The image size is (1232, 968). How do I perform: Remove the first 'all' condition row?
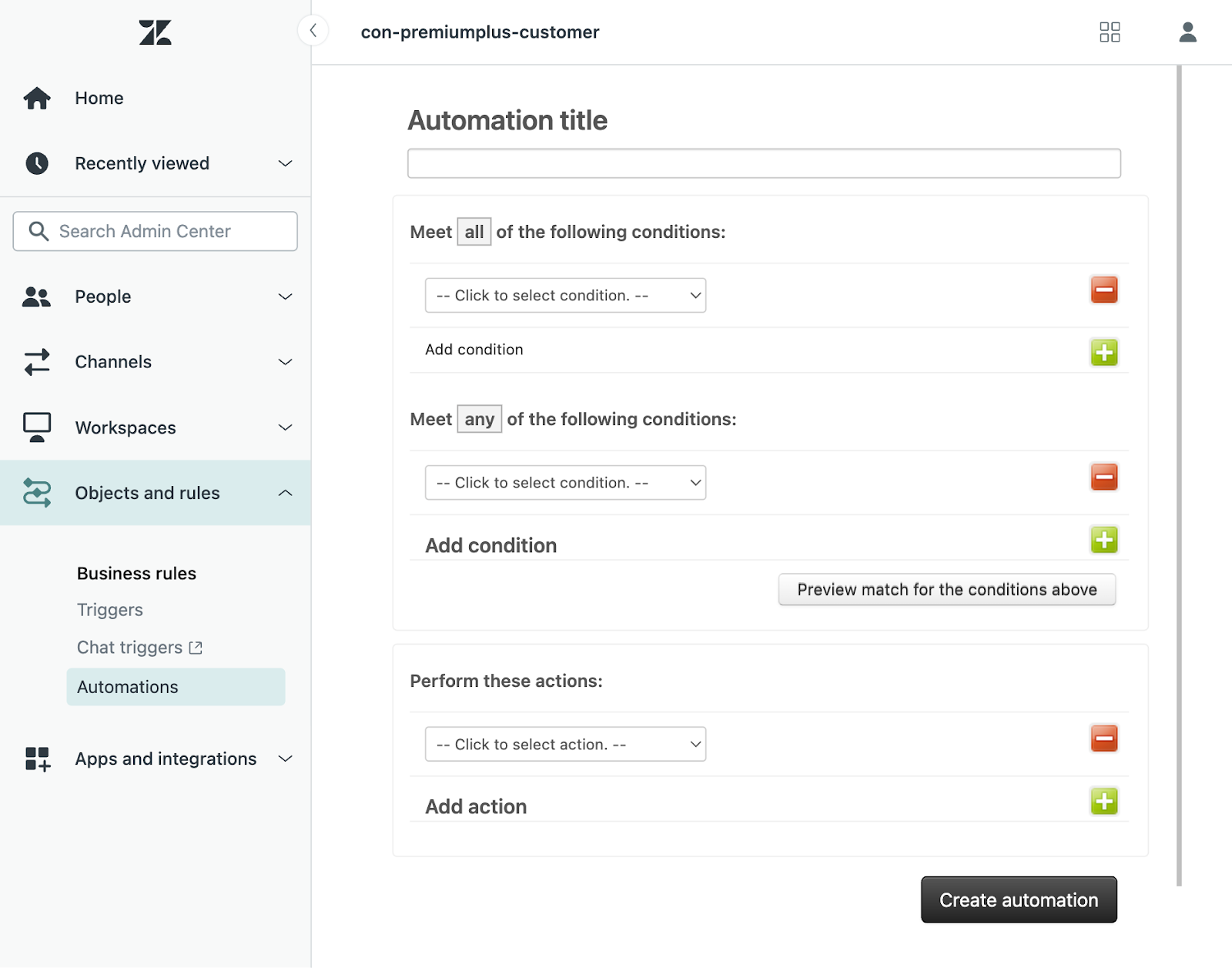click(x=1103, y=290)
